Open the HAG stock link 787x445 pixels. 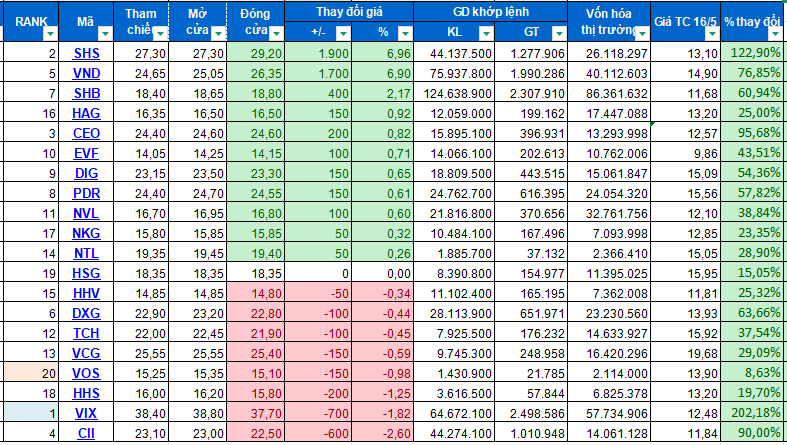(86, 113)
